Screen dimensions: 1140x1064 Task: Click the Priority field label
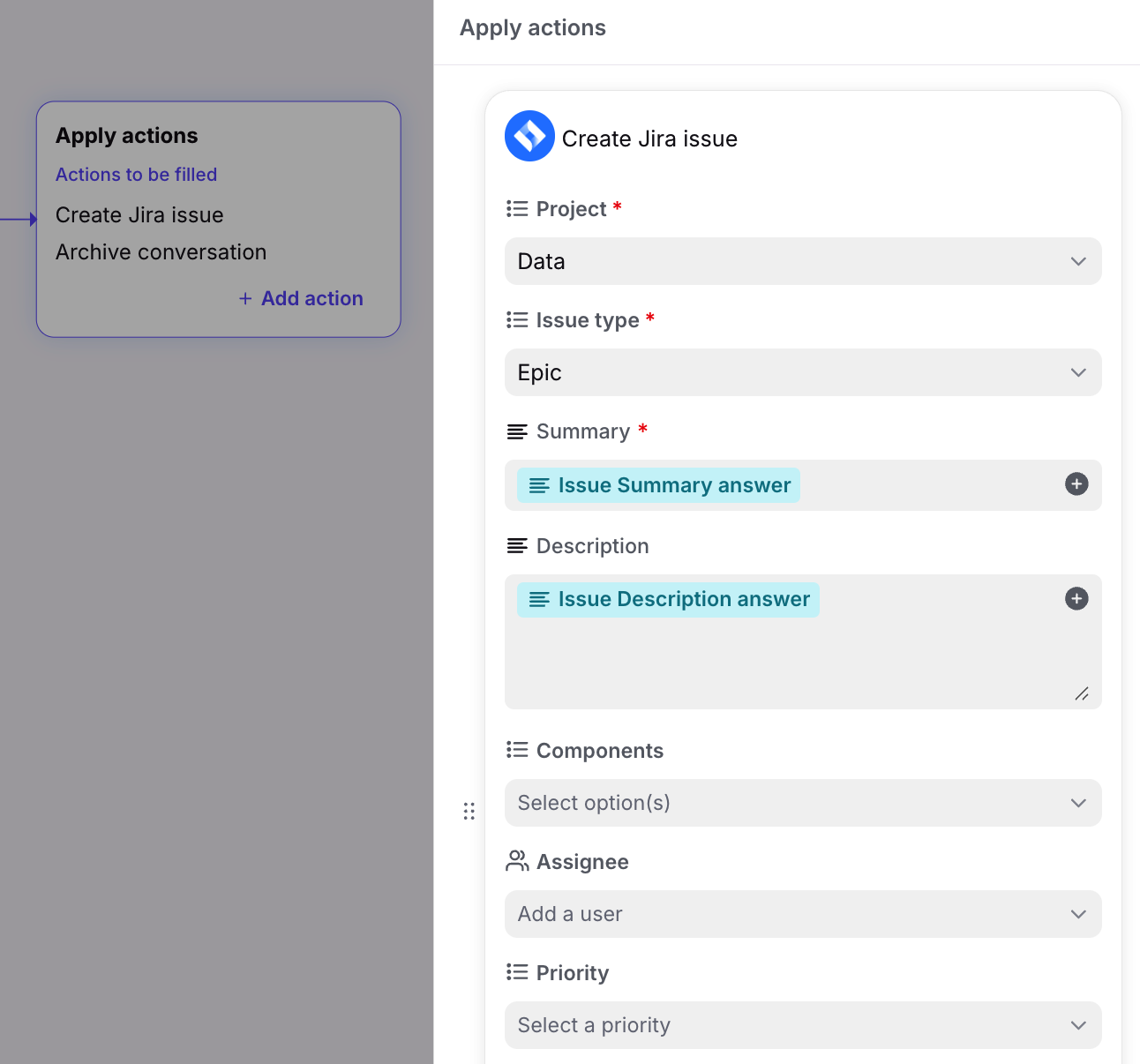tap(573, 973)
